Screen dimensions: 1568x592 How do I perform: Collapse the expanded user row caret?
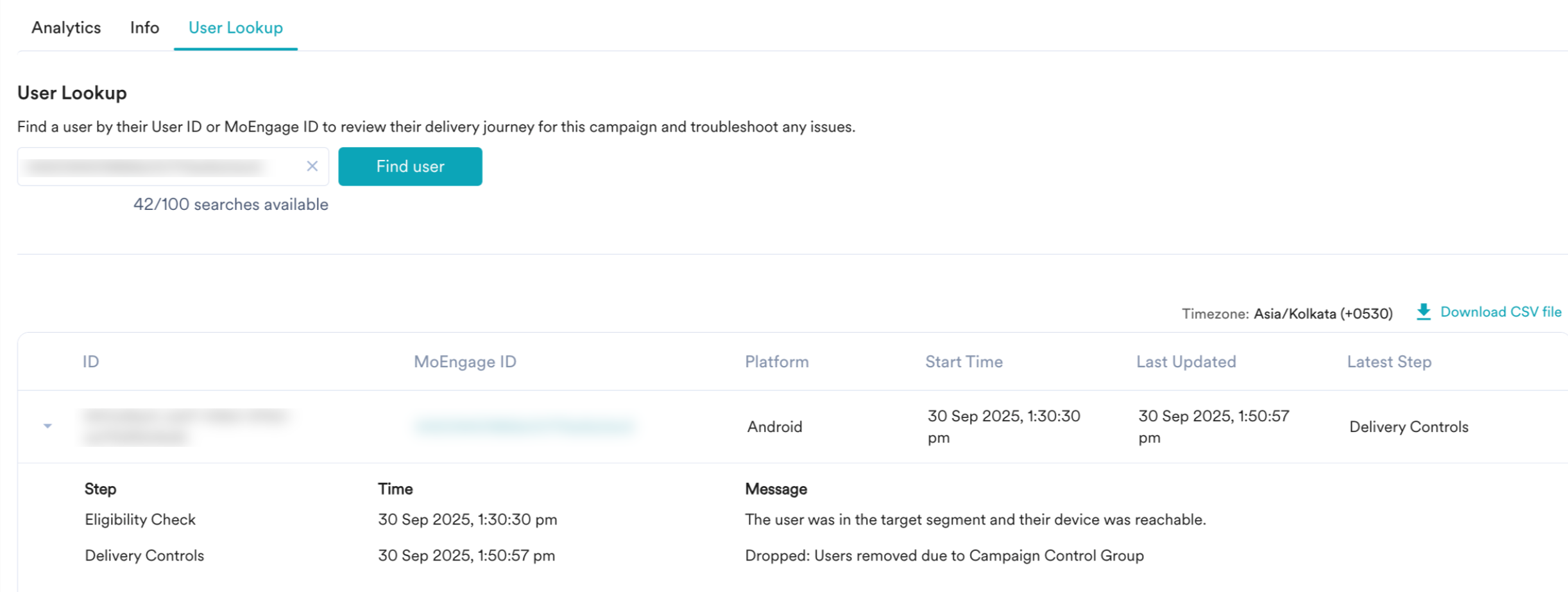click(x=47, y=426)
